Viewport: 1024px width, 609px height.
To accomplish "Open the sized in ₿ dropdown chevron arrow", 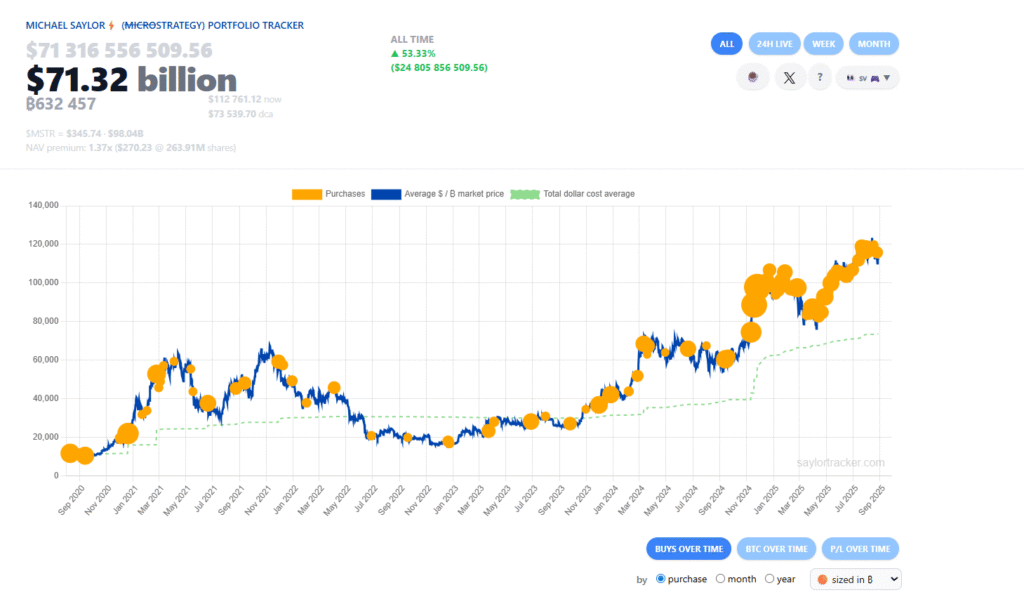I will click(893, 578).
